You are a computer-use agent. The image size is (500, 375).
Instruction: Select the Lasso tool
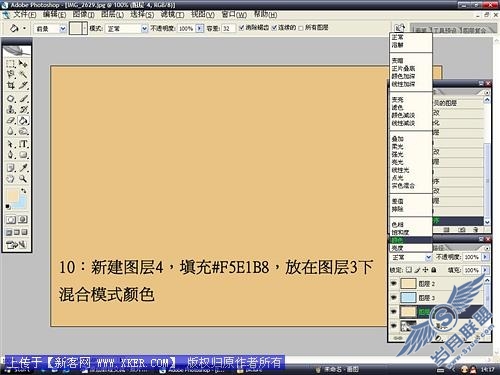(x=11, y=74)
